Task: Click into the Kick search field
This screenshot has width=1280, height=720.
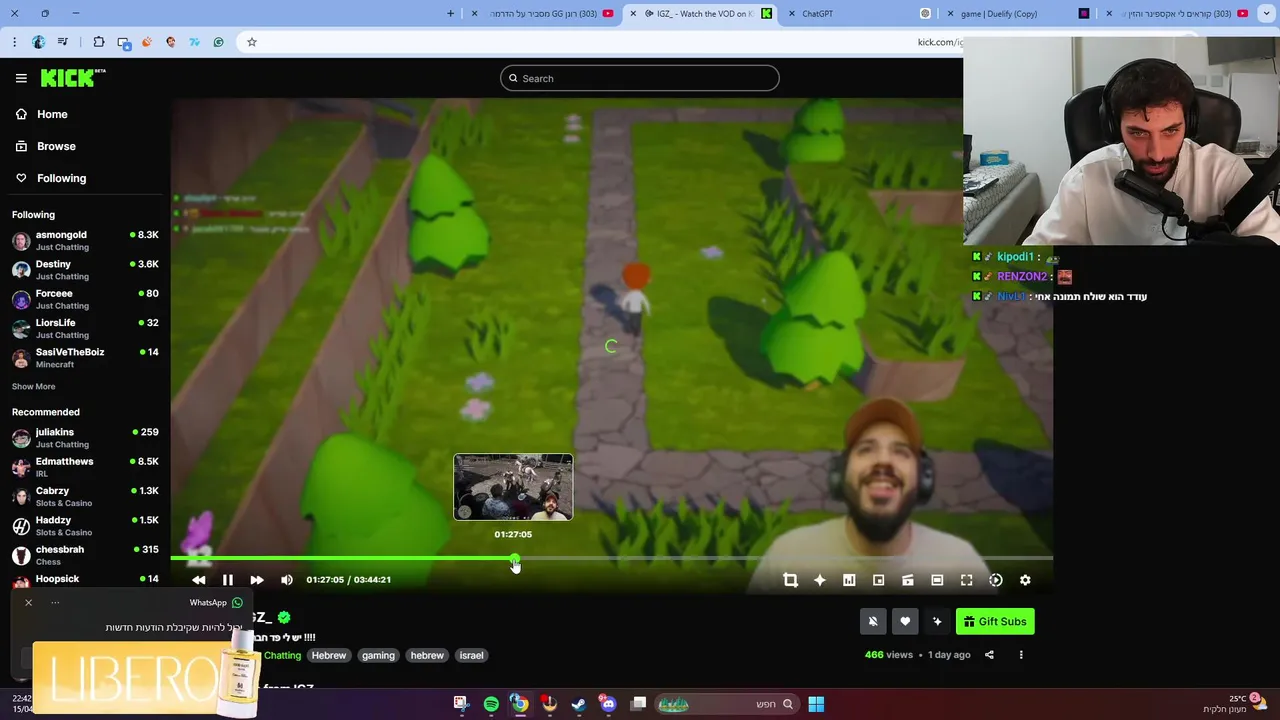Action: click(640, 78)
